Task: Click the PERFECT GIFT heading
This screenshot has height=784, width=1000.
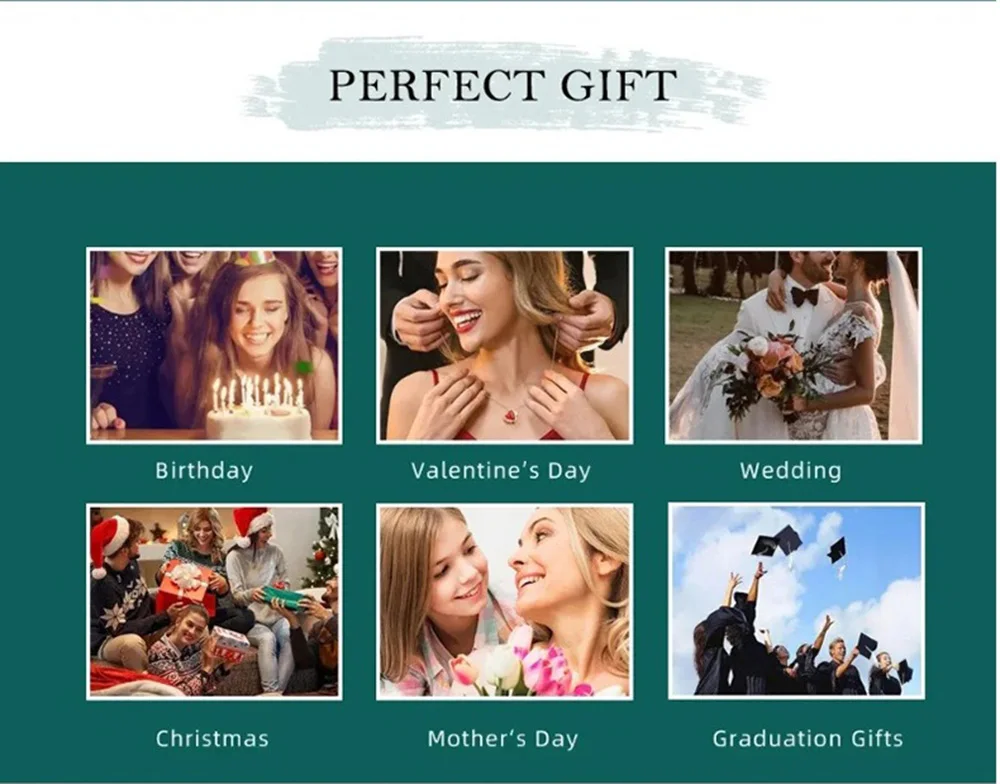Action: [x=503, y=85]
